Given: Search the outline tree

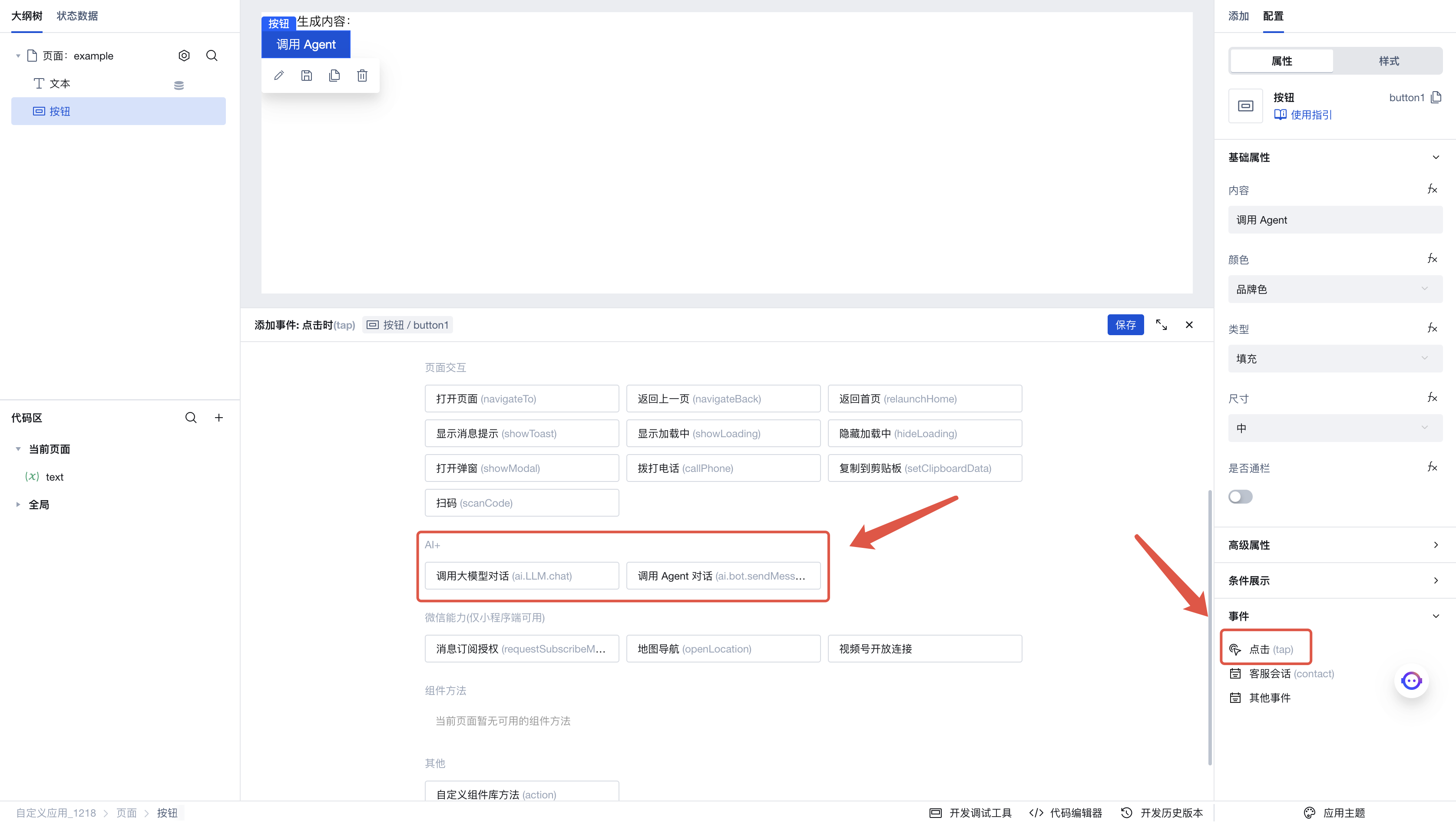Looking at the screenshot, I should 212,56.
